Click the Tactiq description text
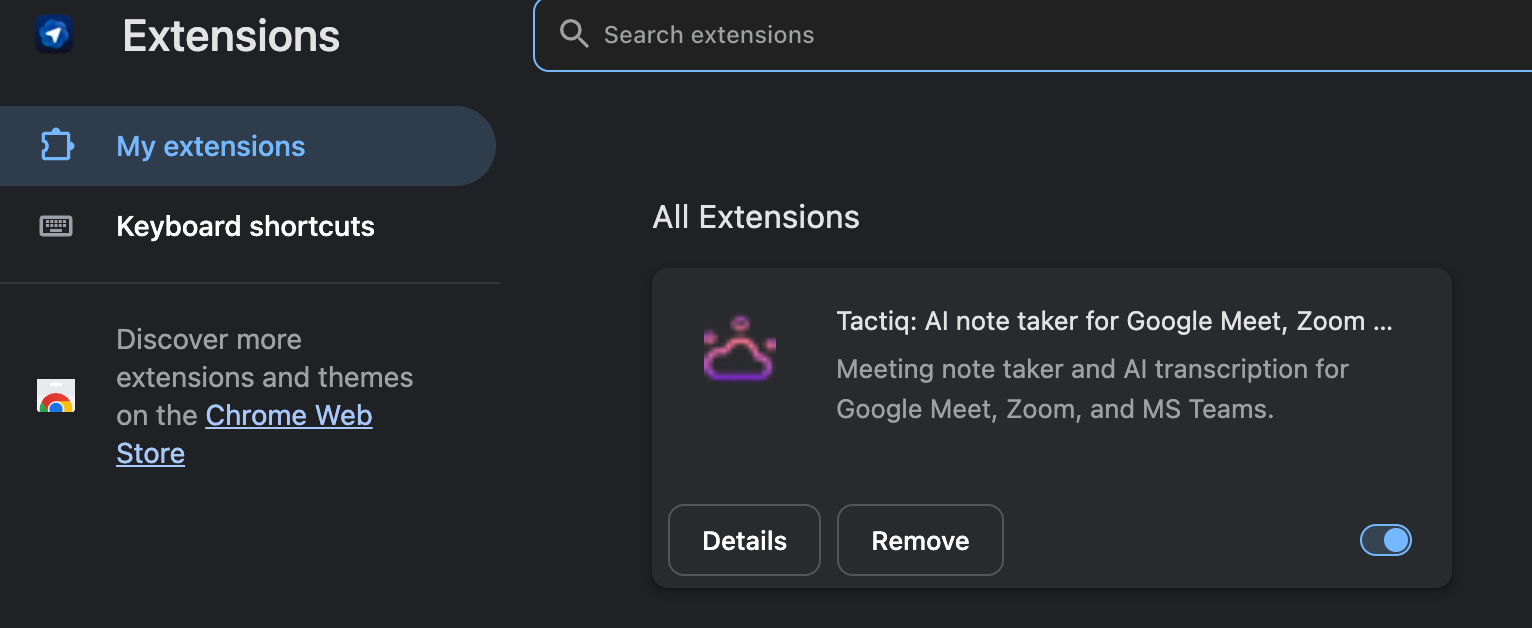 [1092, 389]
